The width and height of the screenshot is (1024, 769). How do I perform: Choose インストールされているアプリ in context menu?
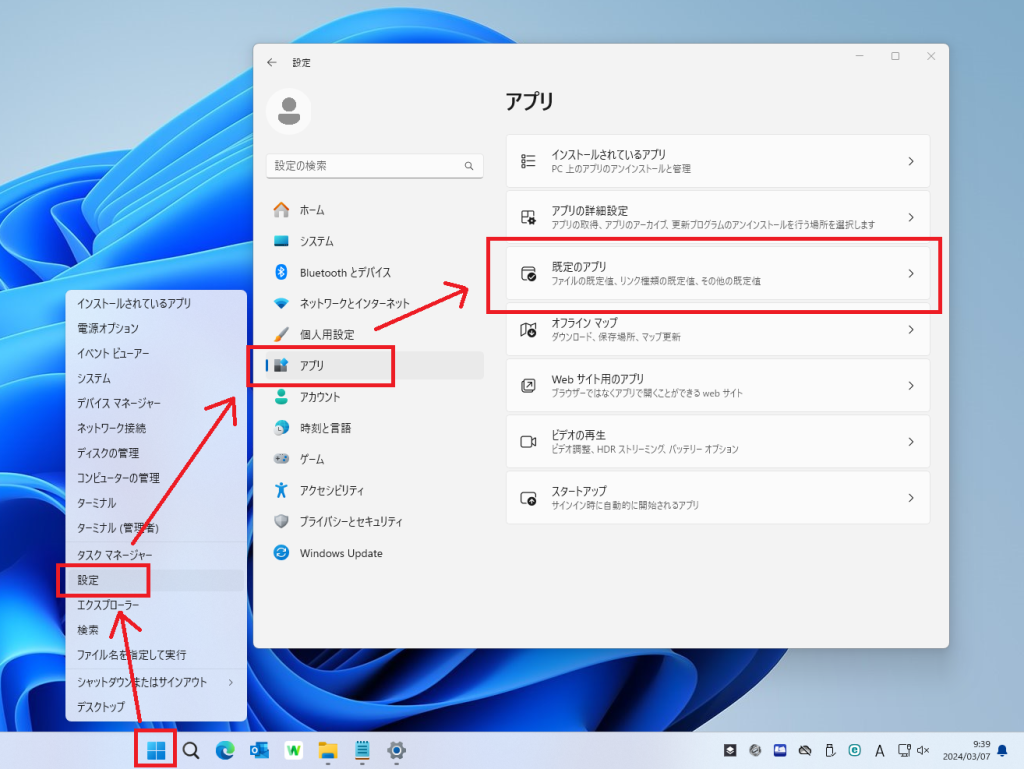coord(156,304)
